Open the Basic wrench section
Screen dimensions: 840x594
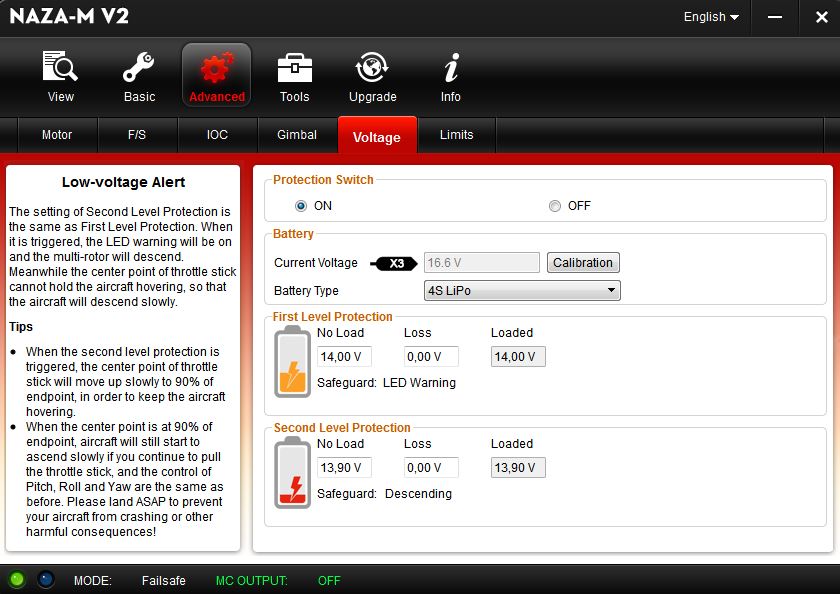[x=139, y=76]
